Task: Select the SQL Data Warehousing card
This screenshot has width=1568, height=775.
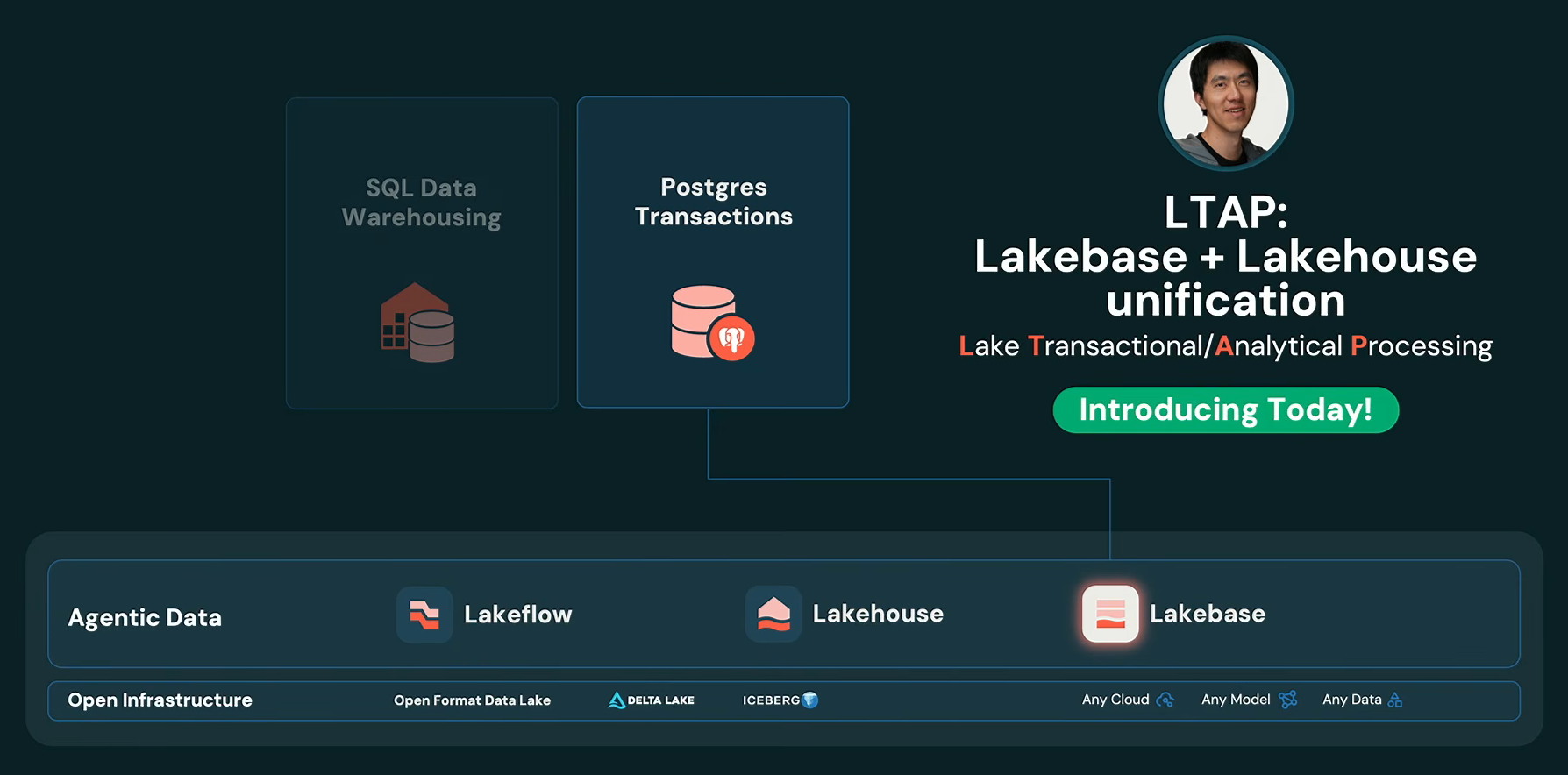Action: [x=422, y=252]
